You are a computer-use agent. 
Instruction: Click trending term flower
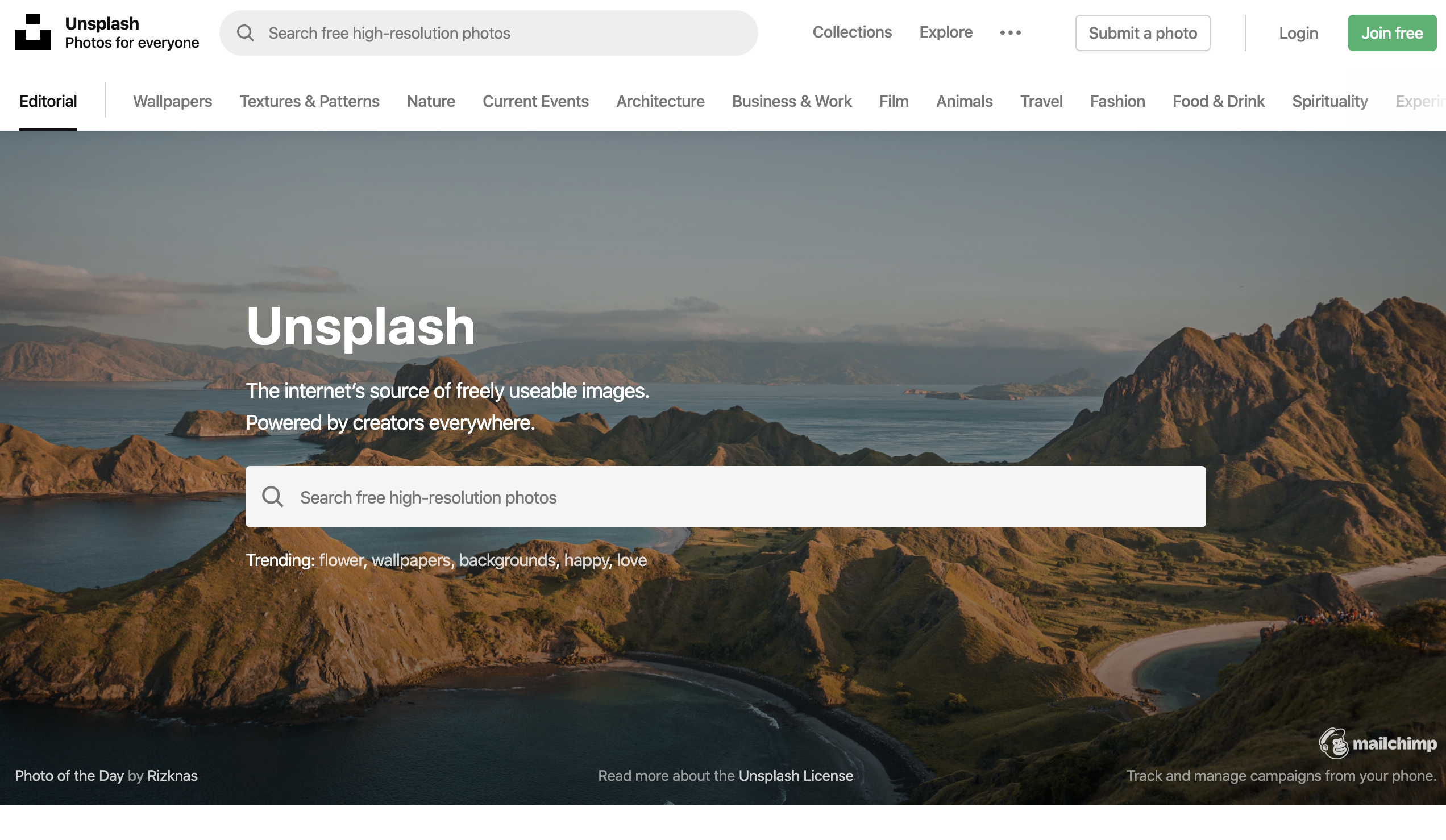point(342,560)
